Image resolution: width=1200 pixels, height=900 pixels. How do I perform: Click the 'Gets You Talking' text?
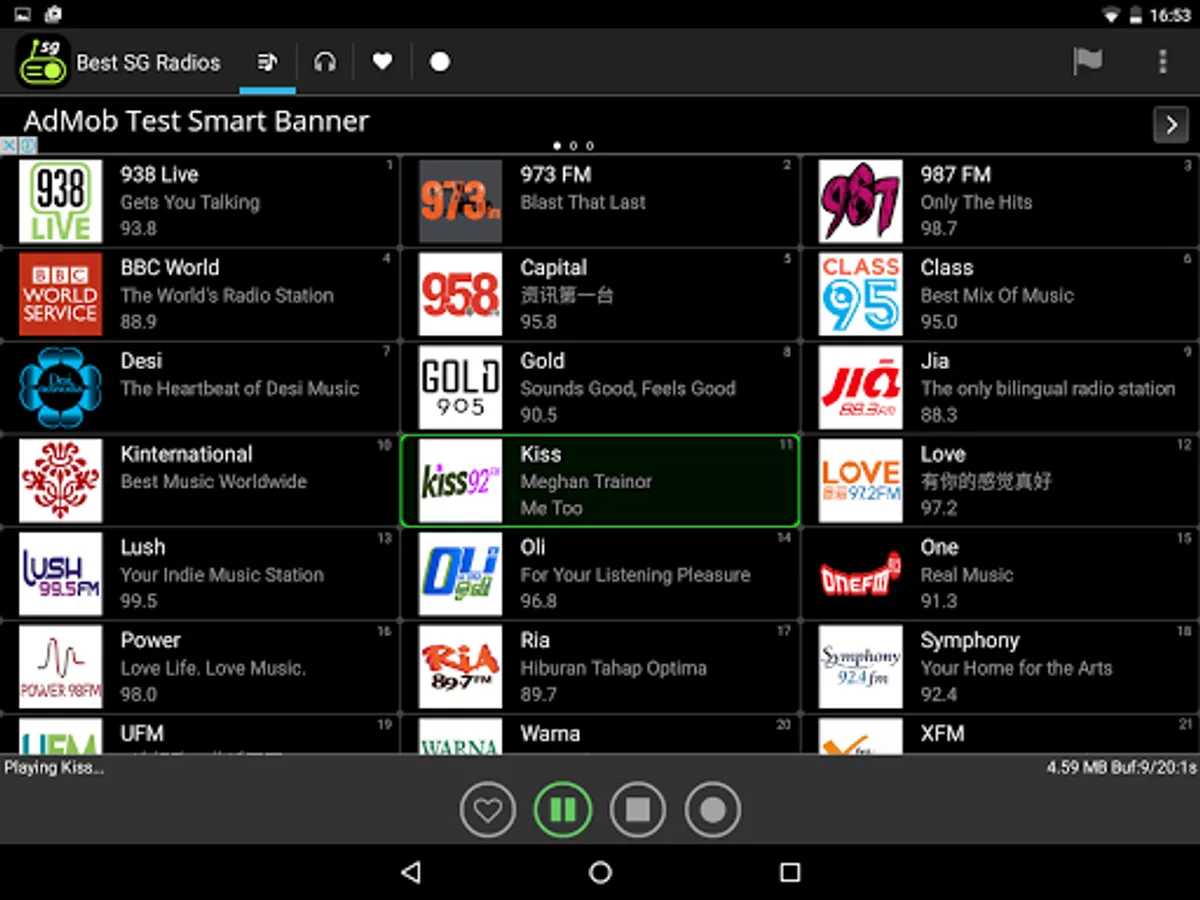[x=190, y=202]
